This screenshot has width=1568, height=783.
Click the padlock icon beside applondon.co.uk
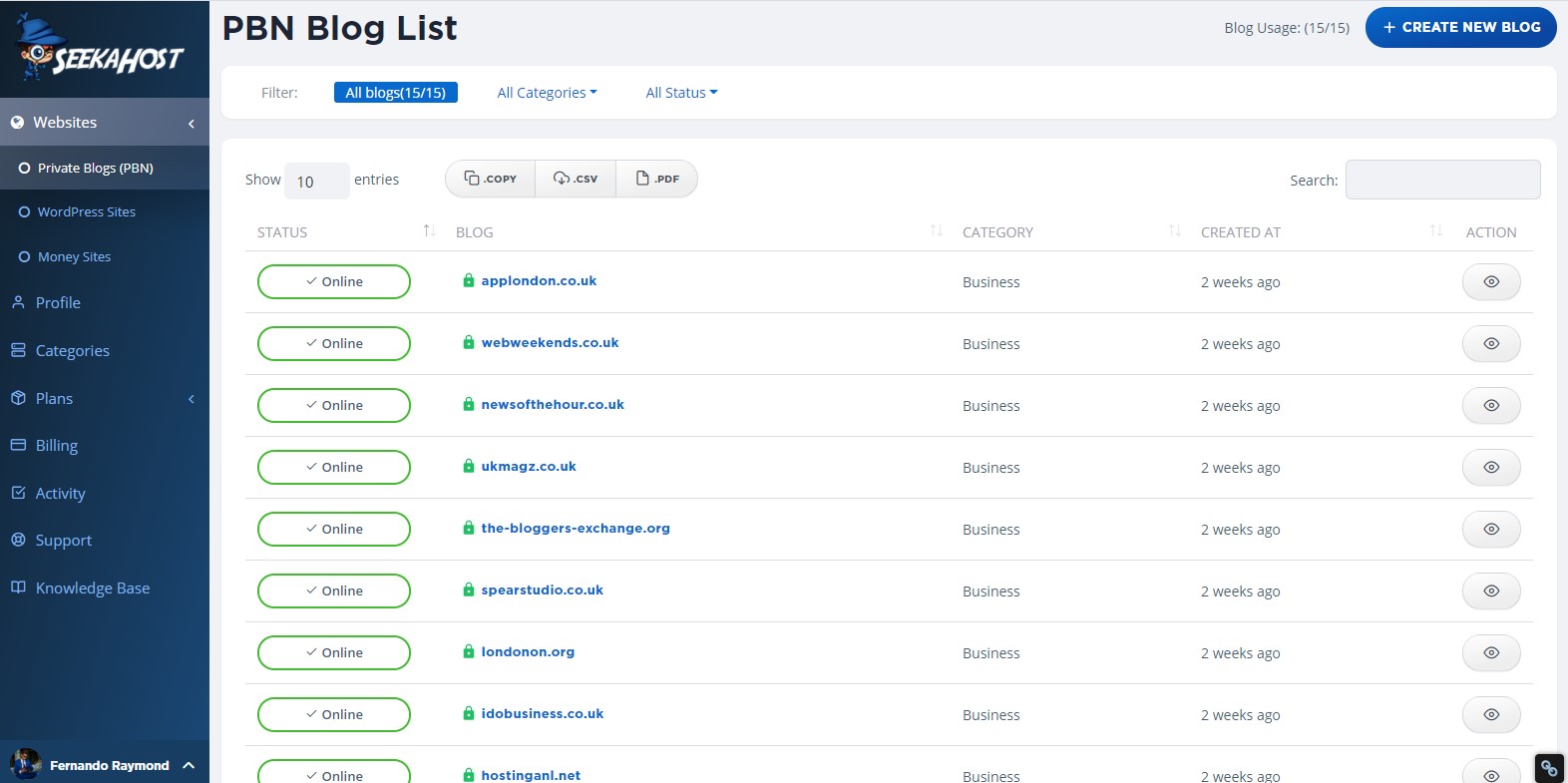(469, 280)
